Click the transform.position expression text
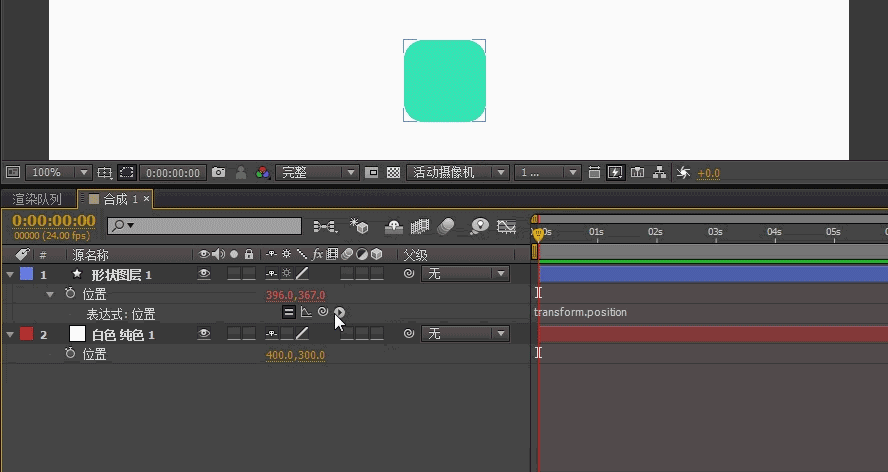The image size is (888, 472). coord(580,312)
